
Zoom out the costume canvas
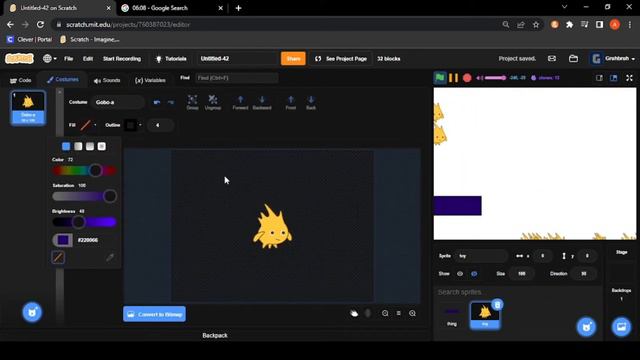pos(385,313)
